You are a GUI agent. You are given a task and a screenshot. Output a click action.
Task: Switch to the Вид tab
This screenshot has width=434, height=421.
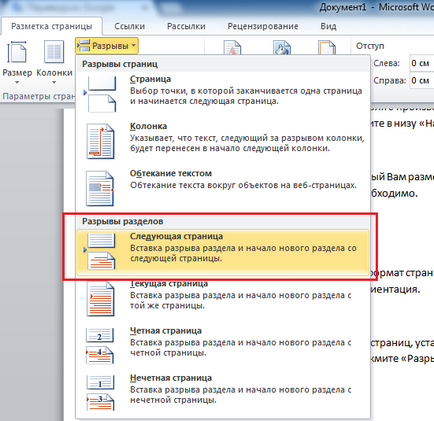[328, 26]
